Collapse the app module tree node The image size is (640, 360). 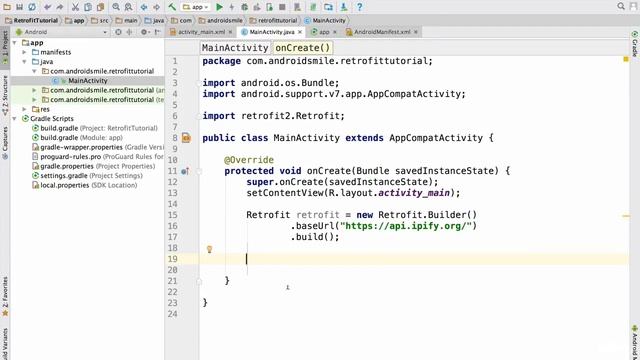click(x=15, y=42)
